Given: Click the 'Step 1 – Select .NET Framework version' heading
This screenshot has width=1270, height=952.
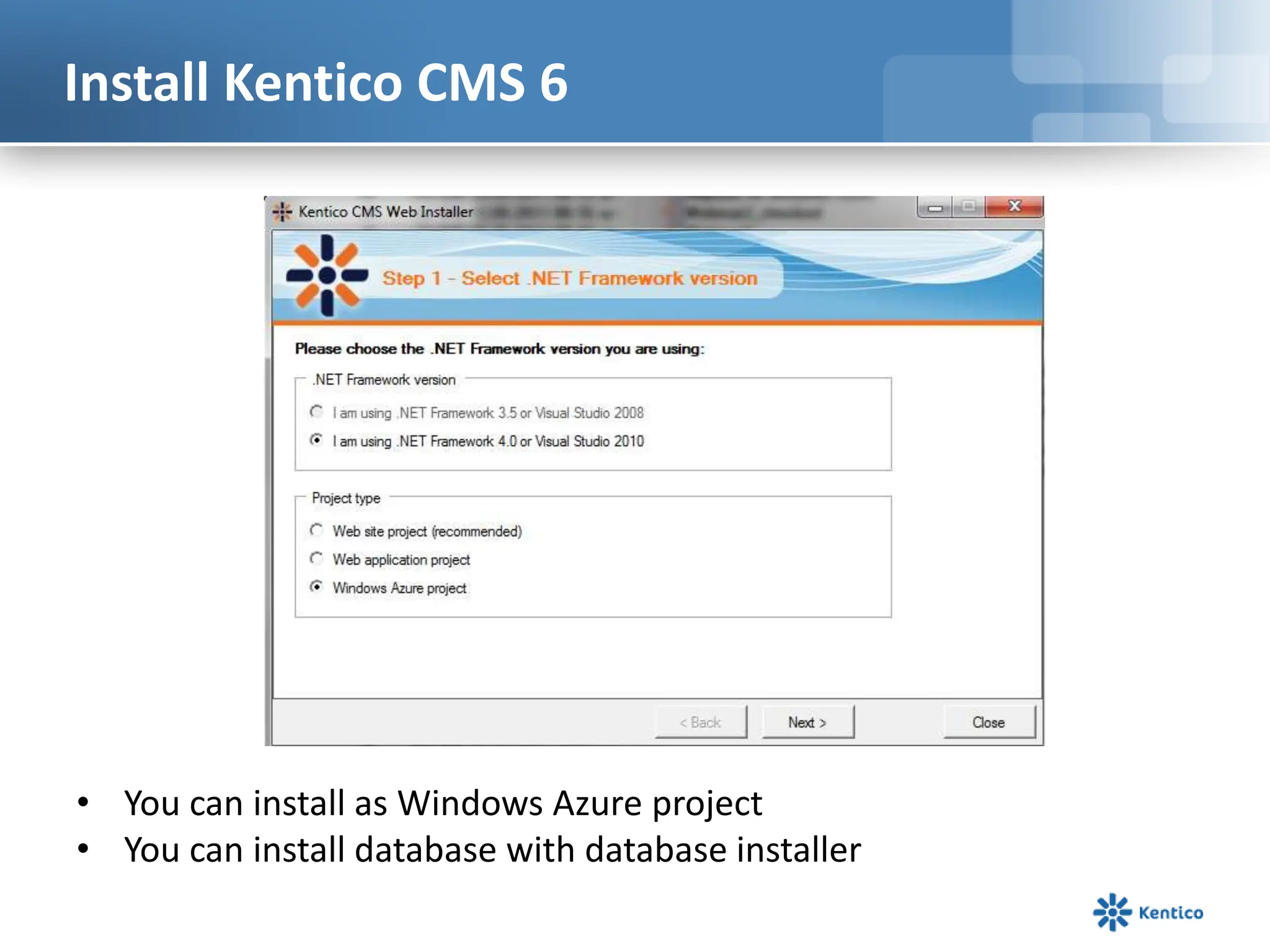Looking at the screenshot, I should click(570, 278).
